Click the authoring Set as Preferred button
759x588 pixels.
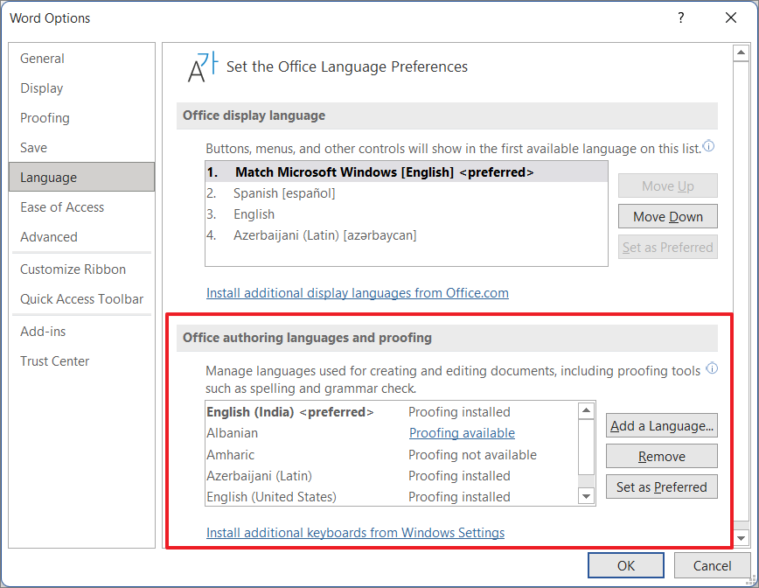tap(662, 487)
